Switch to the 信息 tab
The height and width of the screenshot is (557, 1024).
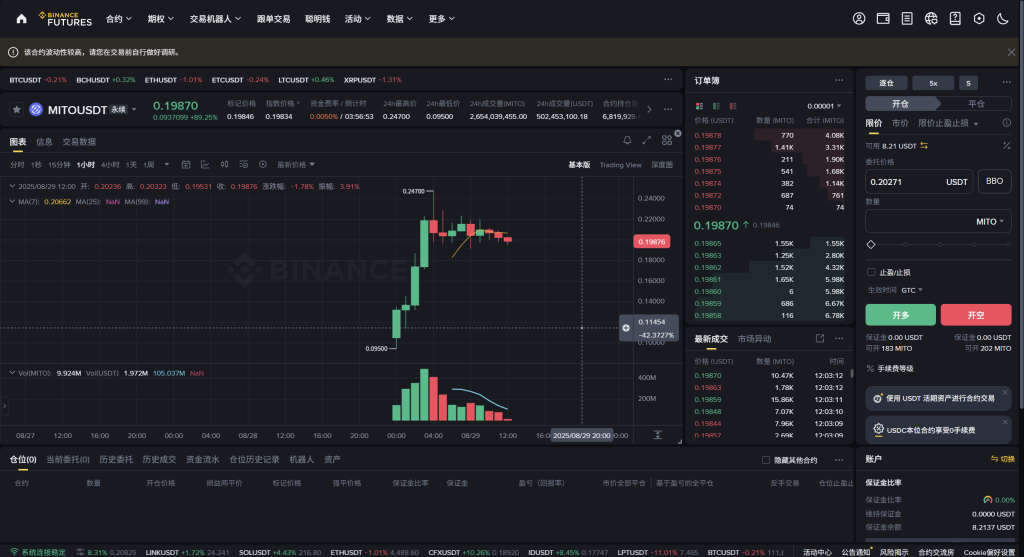(x=44, y=141)
